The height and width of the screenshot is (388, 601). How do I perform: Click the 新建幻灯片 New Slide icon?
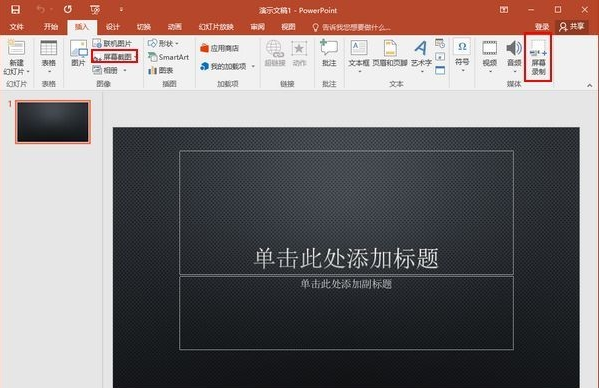tap(16, 48)
